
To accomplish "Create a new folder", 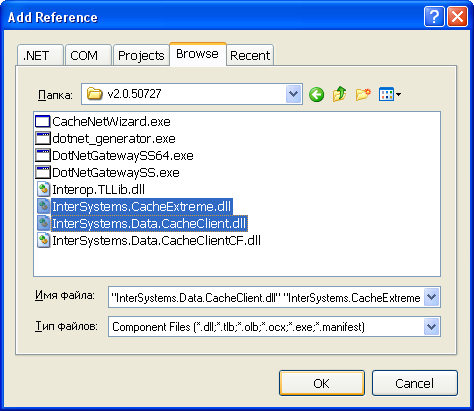I will click(x=363, y=94).
